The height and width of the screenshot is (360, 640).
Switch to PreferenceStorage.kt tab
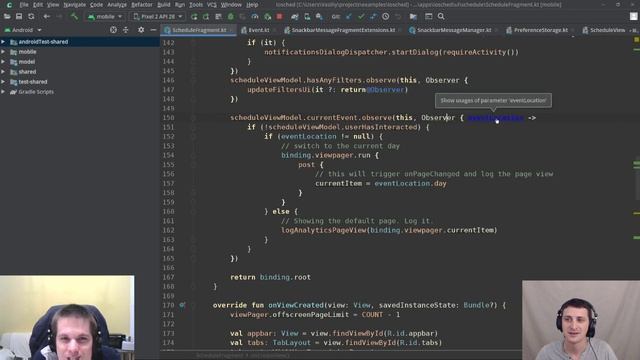(540, 30)
